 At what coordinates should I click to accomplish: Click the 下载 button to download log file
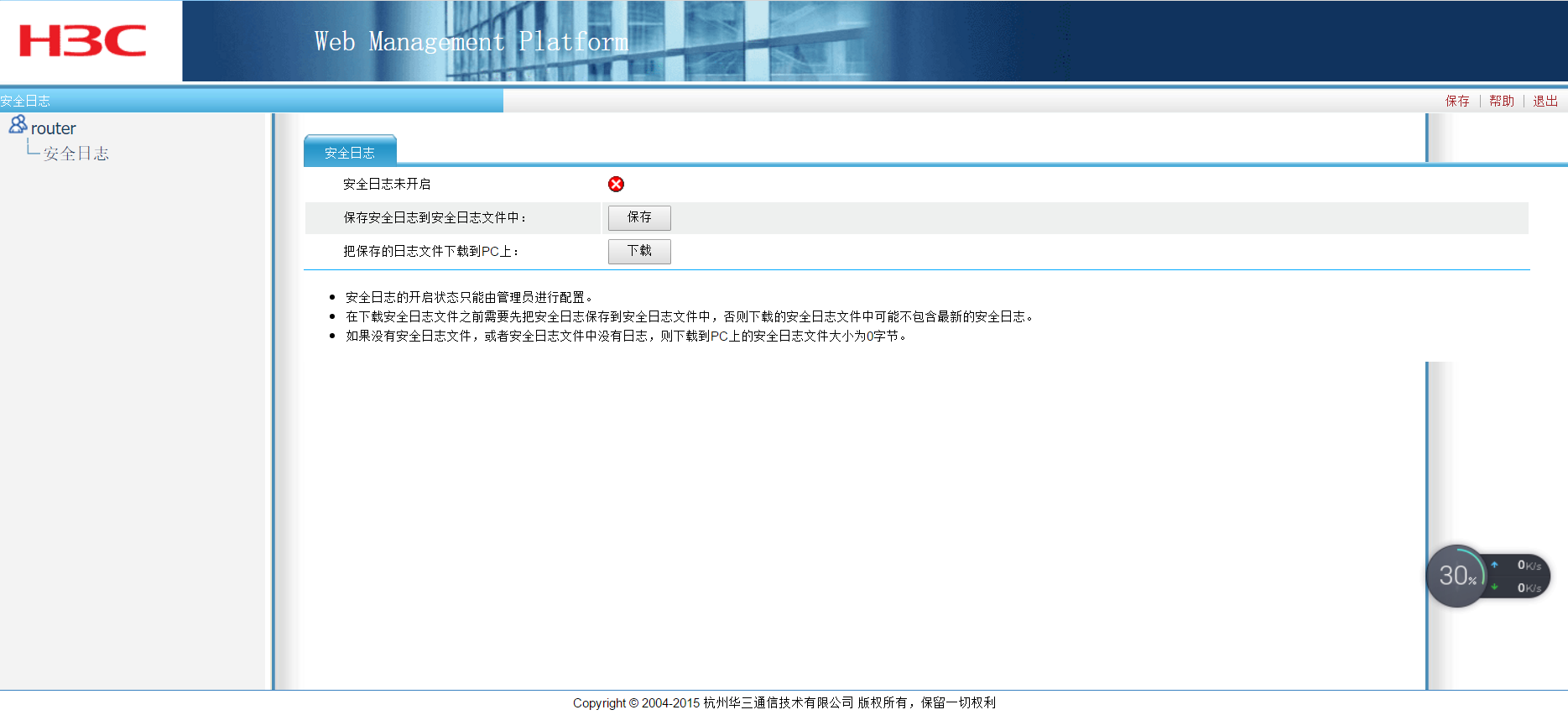[639, 251]
